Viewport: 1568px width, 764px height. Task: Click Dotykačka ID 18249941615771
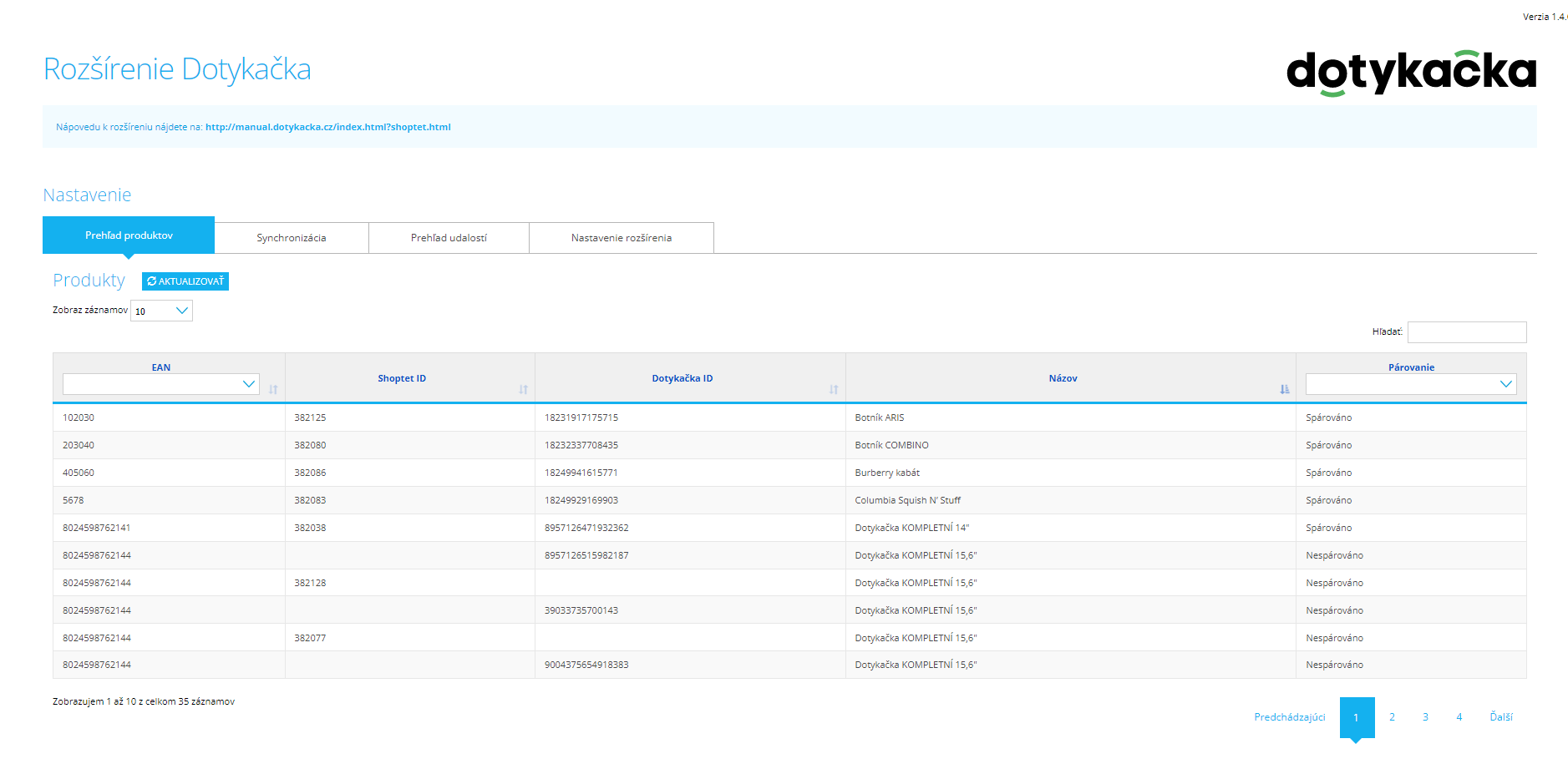581,473
